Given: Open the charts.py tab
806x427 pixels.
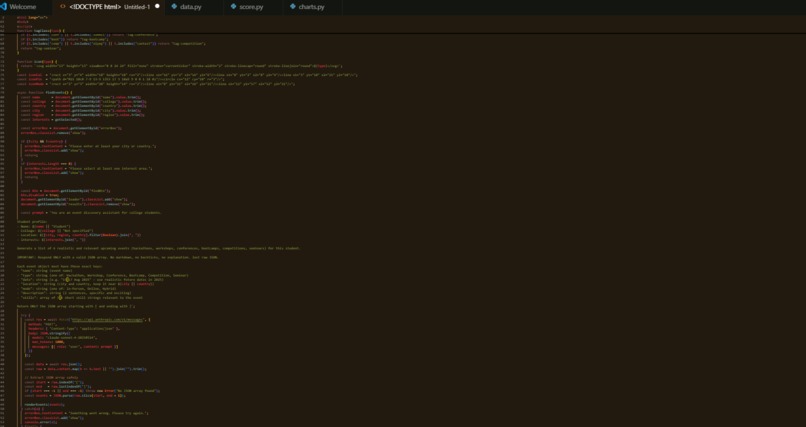Looking at the screenshot, I should (x=312, y=7).
